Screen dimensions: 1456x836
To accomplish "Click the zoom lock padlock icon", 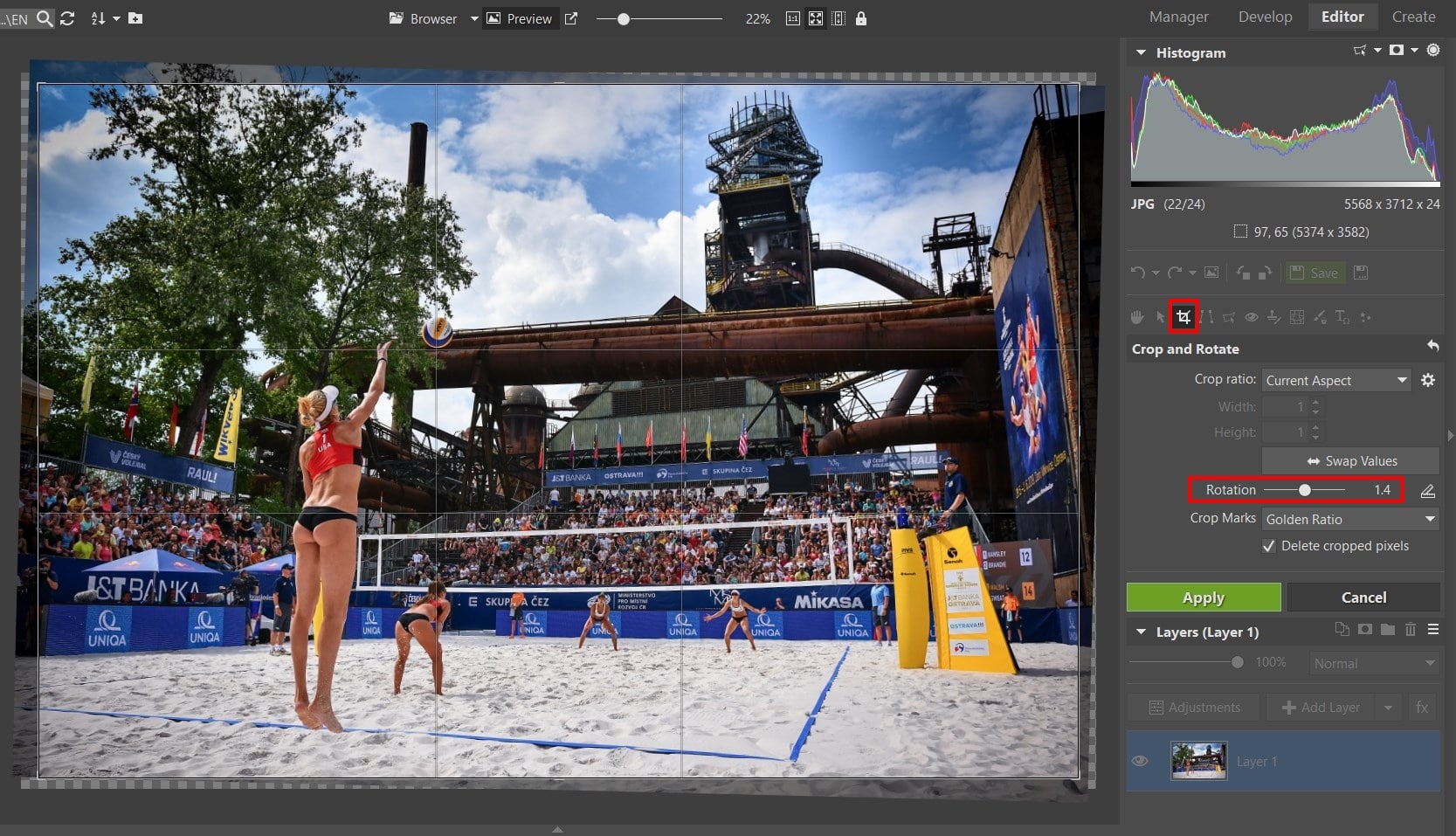I will [x=861, y=18].
